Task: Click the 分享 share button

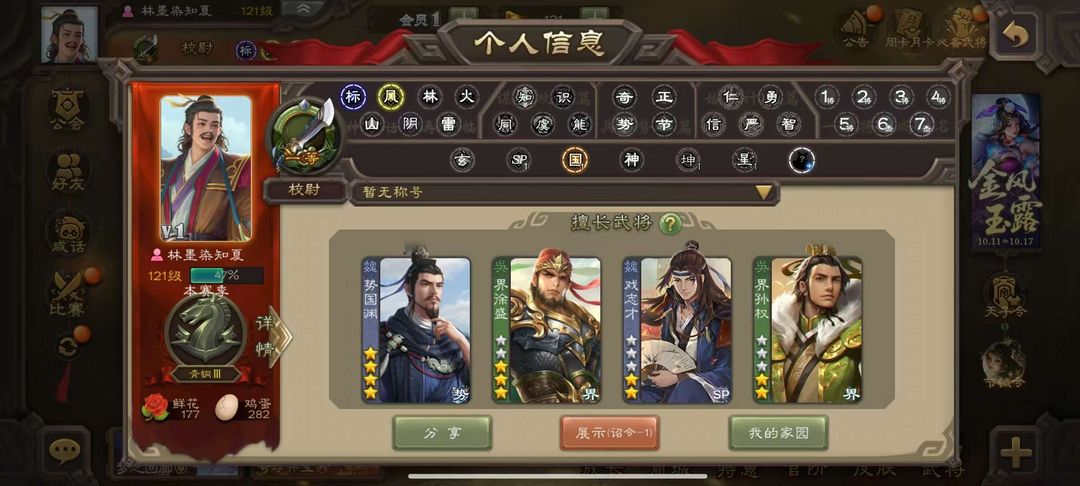Action: tap(442, 432)
